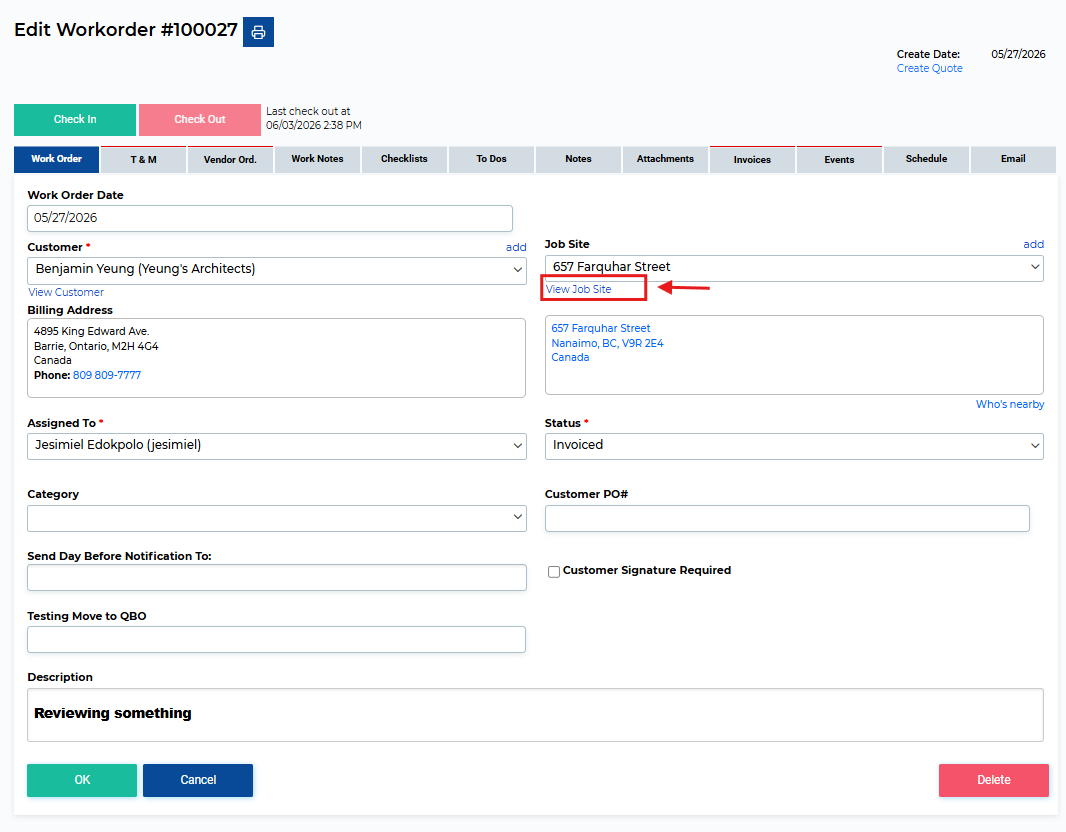The width and height of the screenshot is (1066, 832).
Task: Click the print workorder icon
Action: [258, 32]
